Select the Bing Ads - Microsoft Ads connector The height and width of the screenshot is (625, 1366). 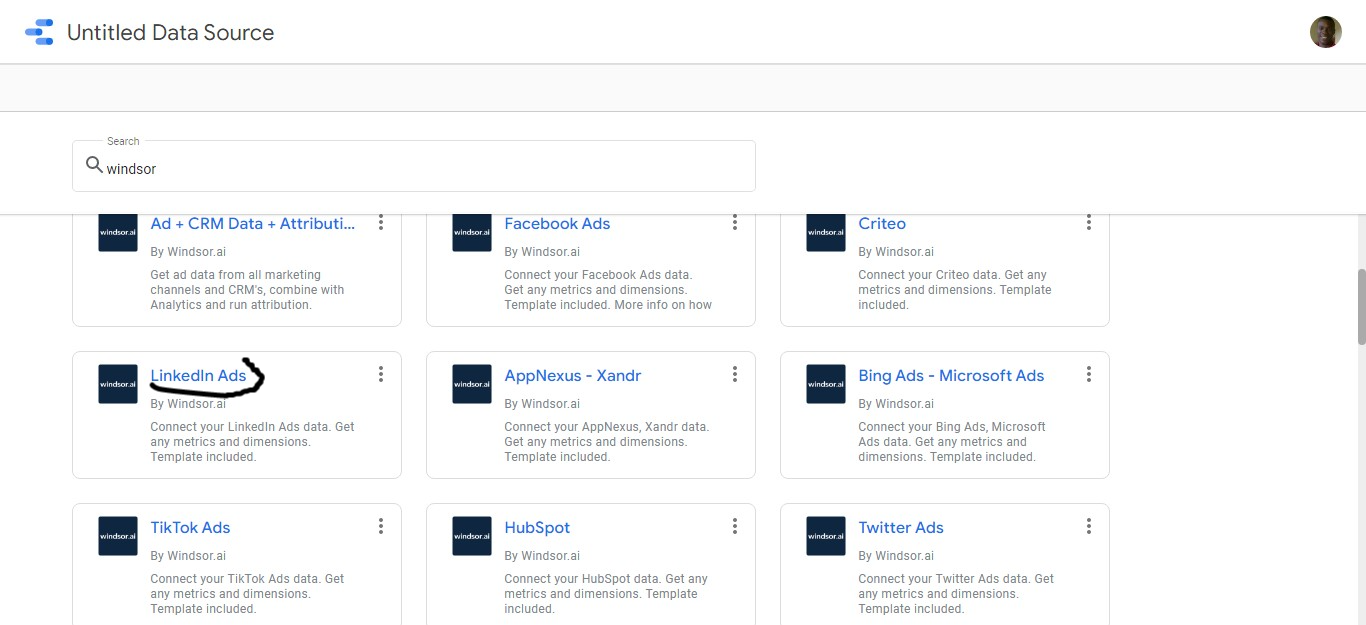(x=951, y=376)
